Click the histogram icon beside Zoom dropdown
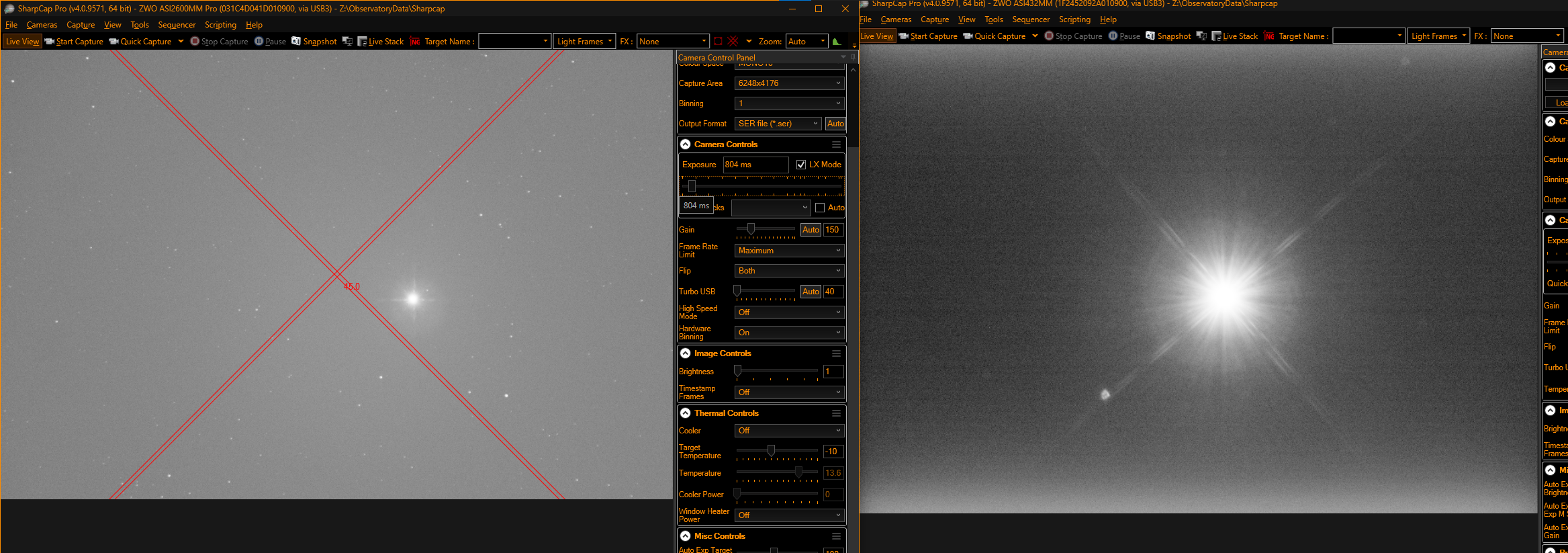 [x=837, y=42]
